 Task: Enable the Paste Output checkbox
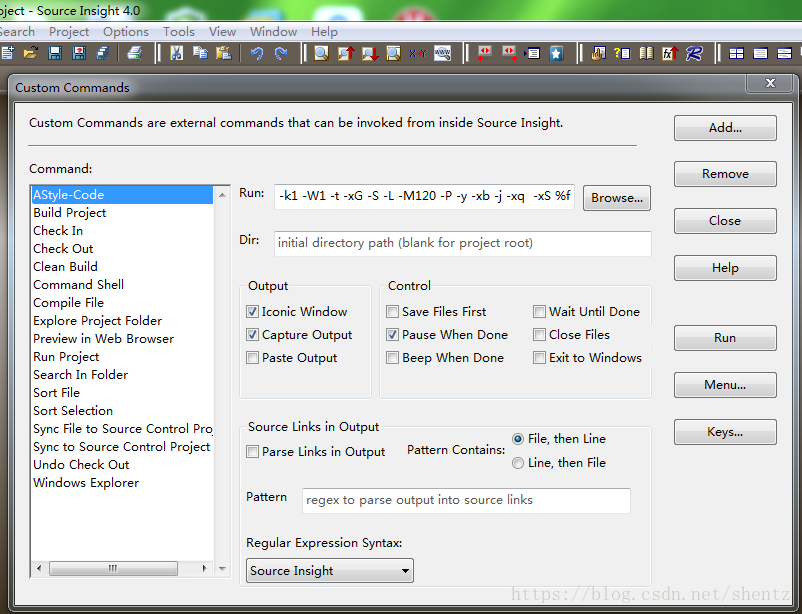252,358
